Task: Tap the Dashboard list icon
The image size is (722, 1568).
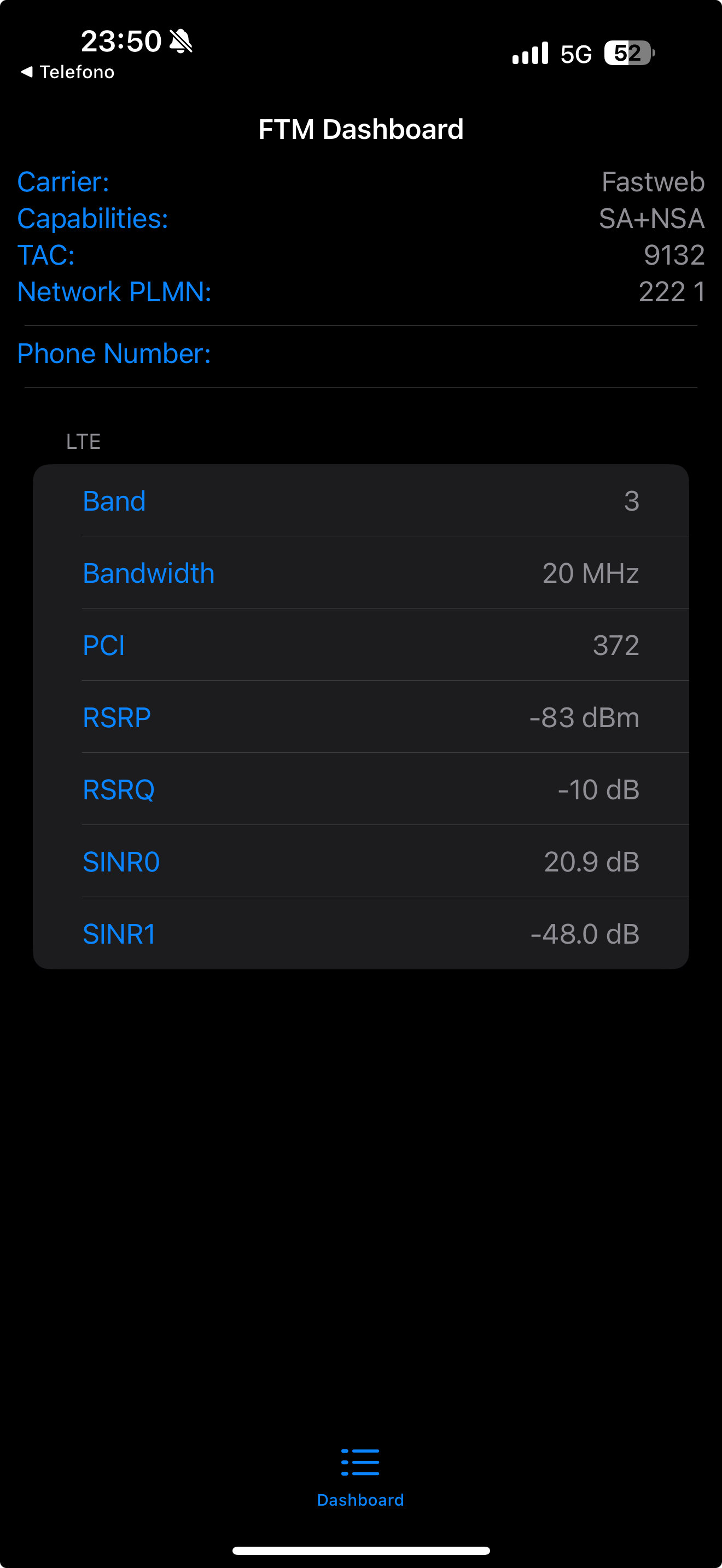Action: pyautogui.click(x=360, y=1461)
